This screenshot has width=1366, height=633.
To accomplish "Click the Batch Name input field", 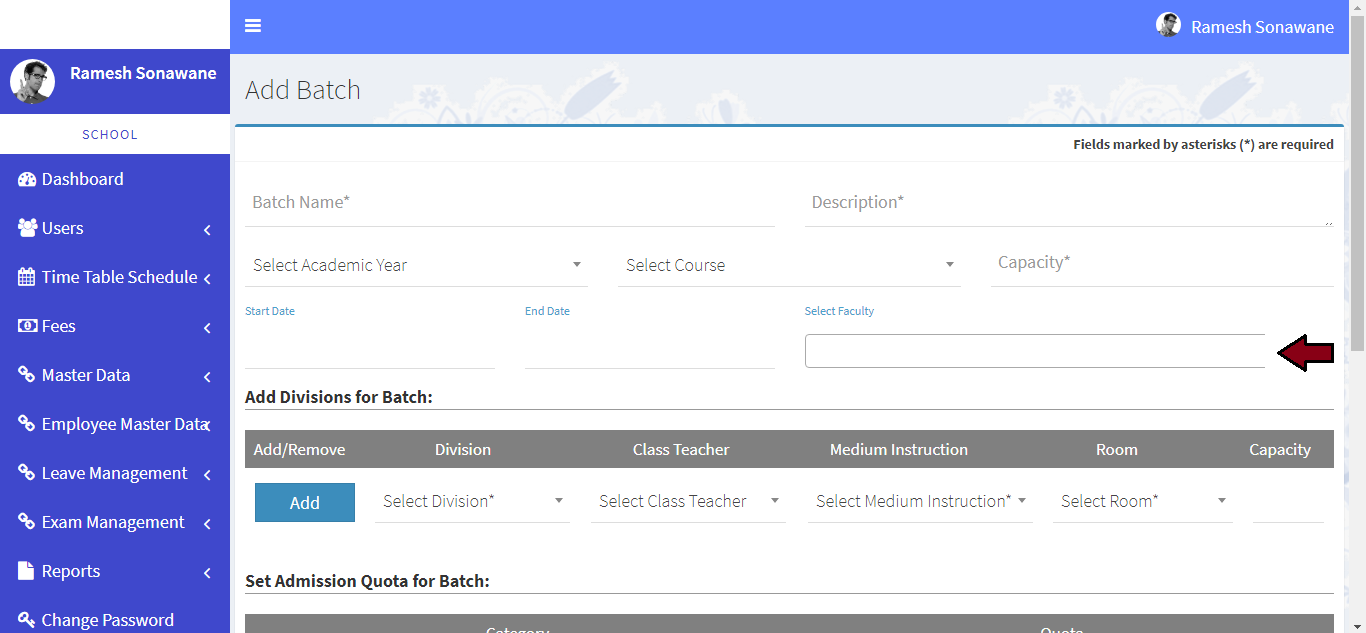I will click(509, 203).
